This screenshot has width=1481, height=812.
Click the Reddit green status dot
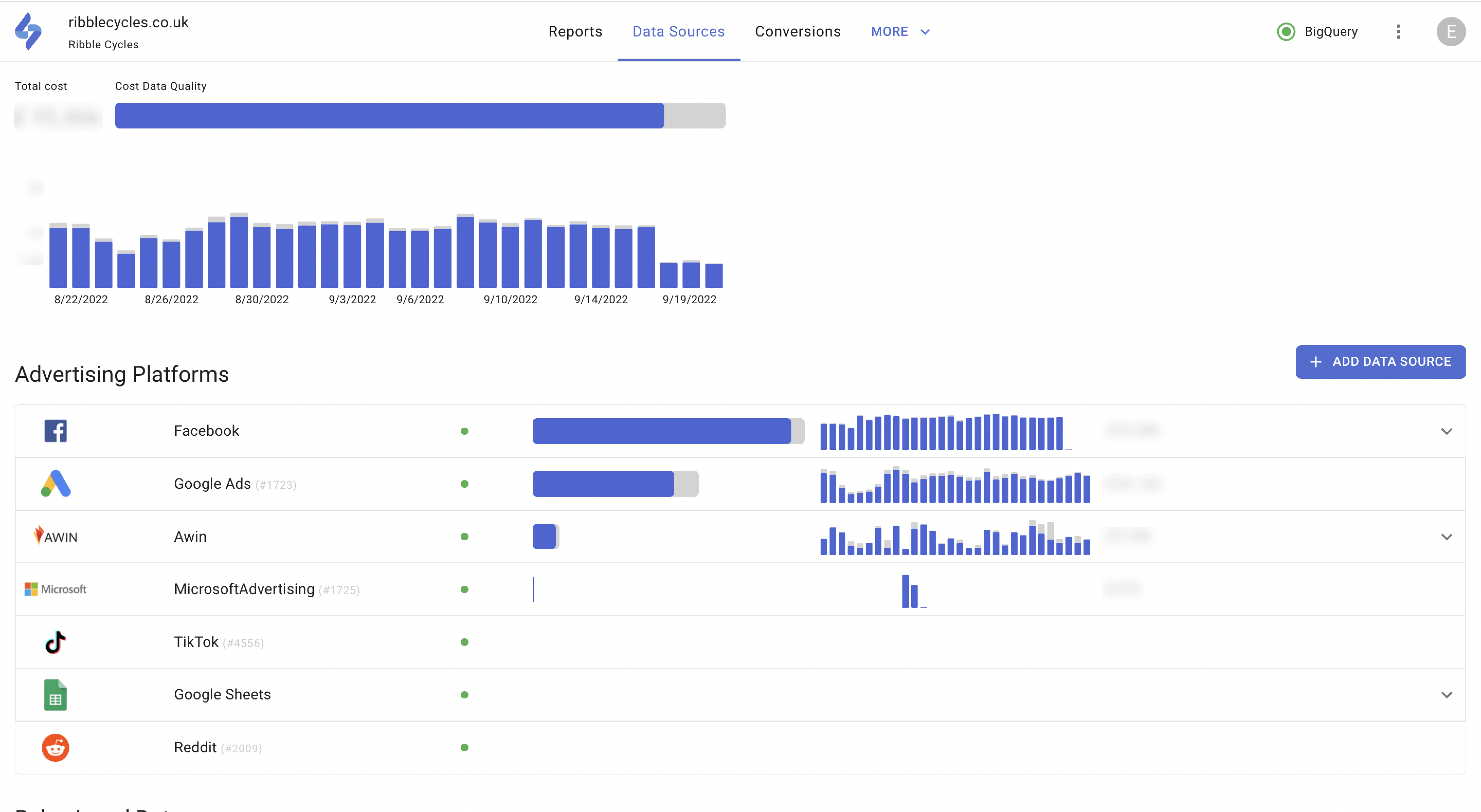[465, 748]
